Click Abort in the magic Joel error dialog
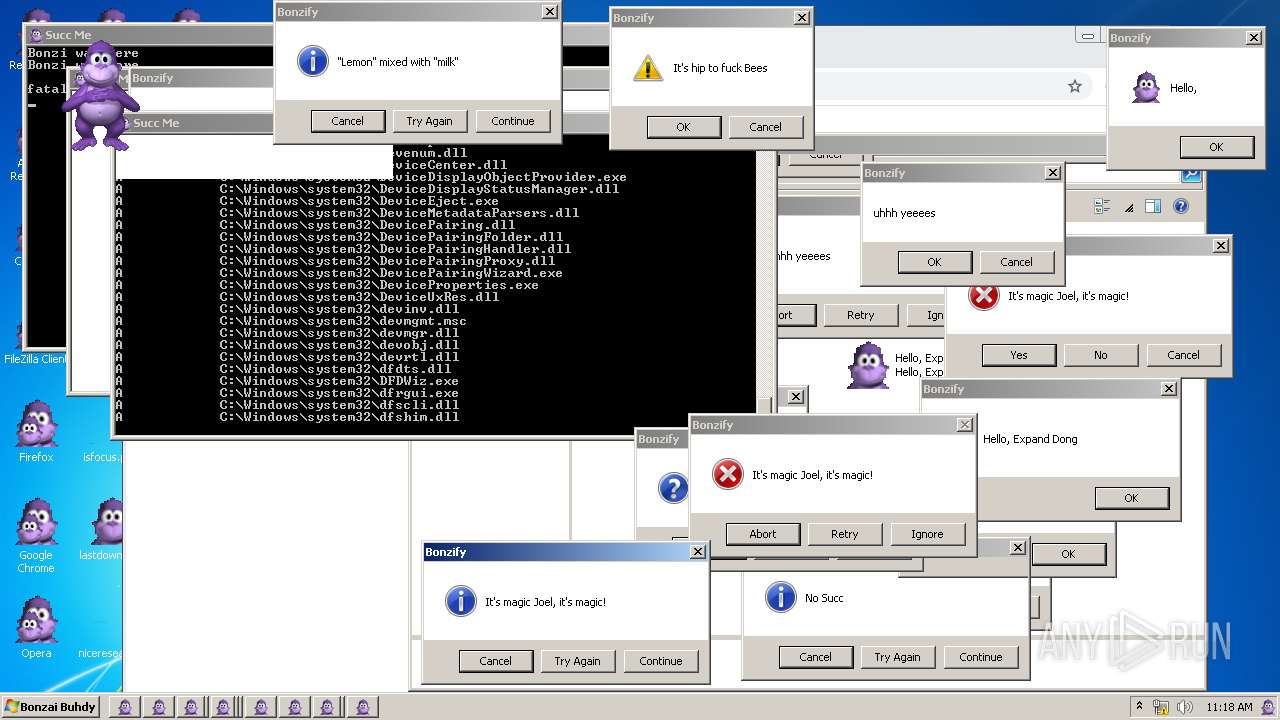This screenshot has height=720, width=1280. [763, 534]
